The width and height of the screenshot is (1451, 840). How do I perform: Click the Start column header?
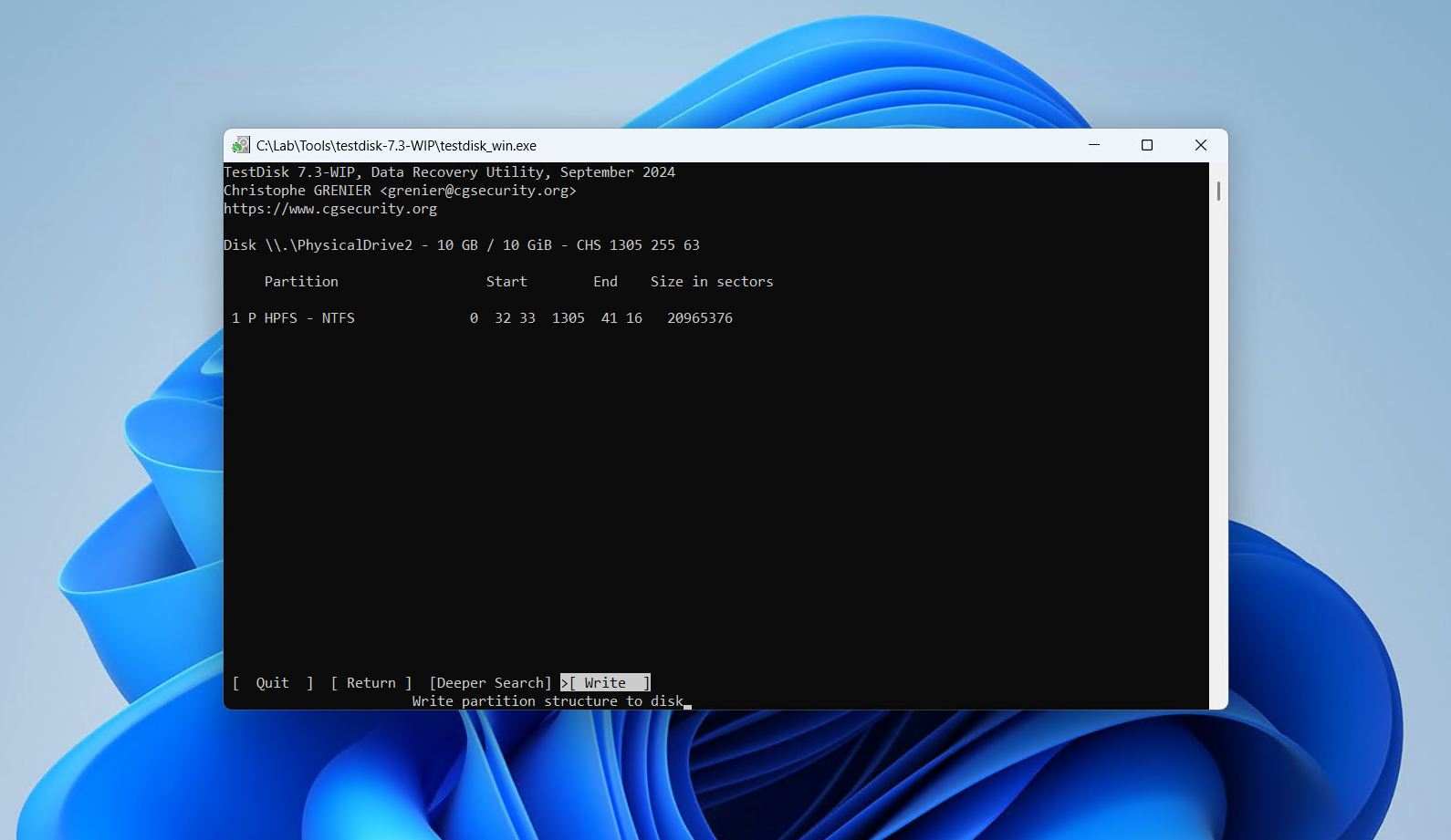[506, 282]
